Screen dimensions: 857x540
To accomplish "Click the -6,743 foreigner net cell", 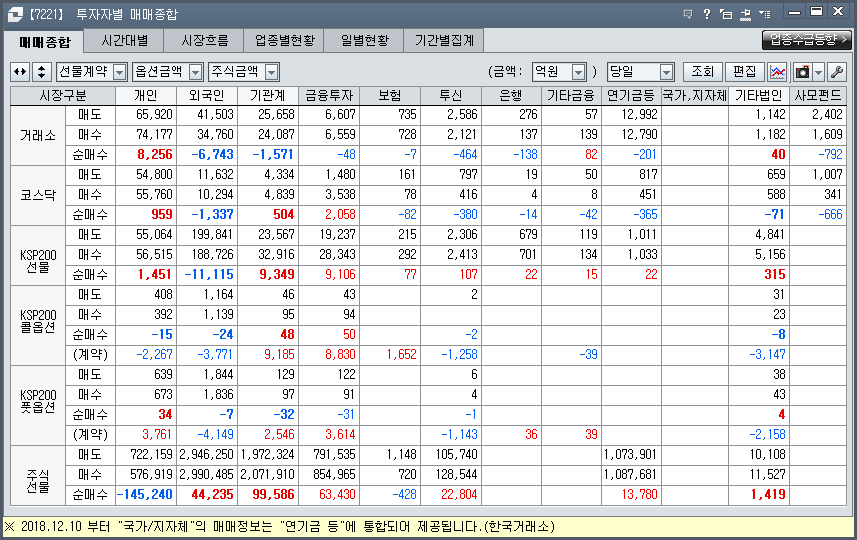I will pyautogui.click(x=207, y=155).
